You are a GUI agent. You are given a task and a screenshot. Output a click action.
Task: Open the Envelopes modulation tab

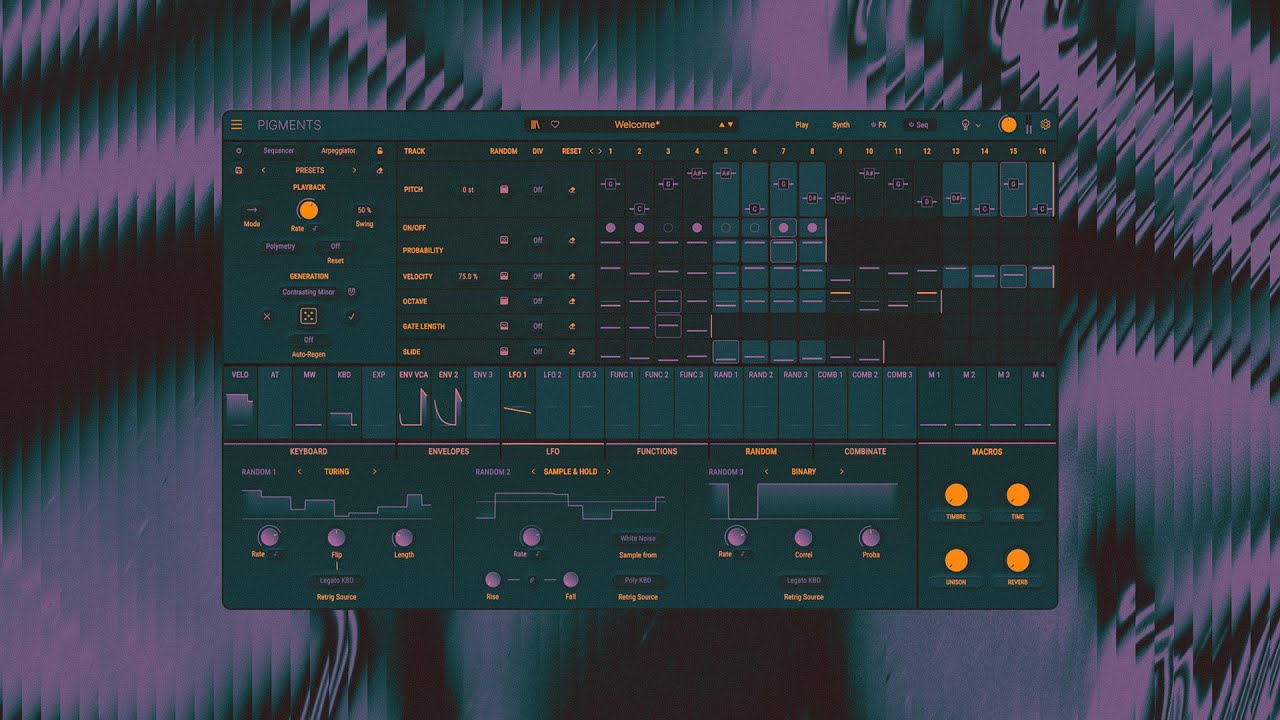click(449, 451)
